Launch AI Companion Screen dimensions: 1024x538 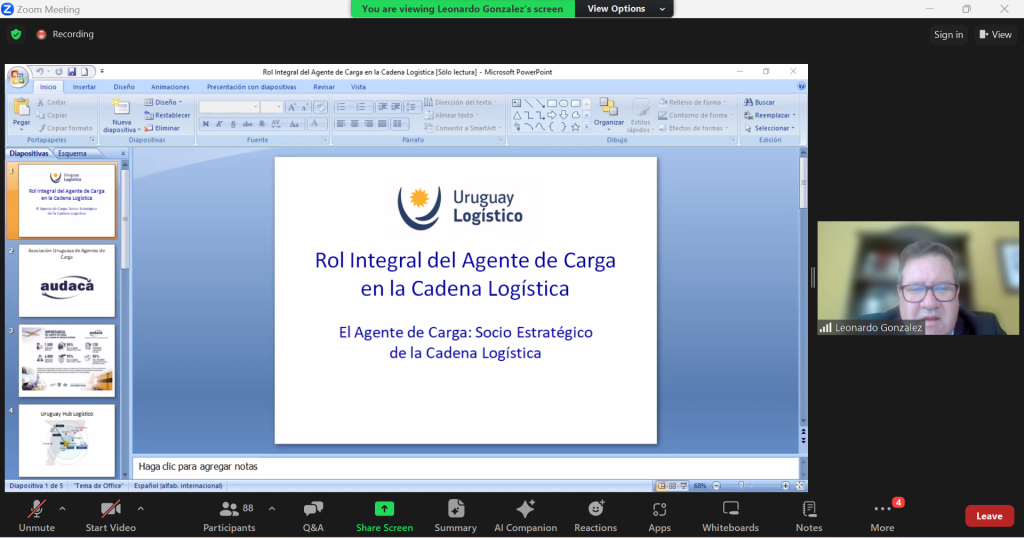(x=525, y=515)
